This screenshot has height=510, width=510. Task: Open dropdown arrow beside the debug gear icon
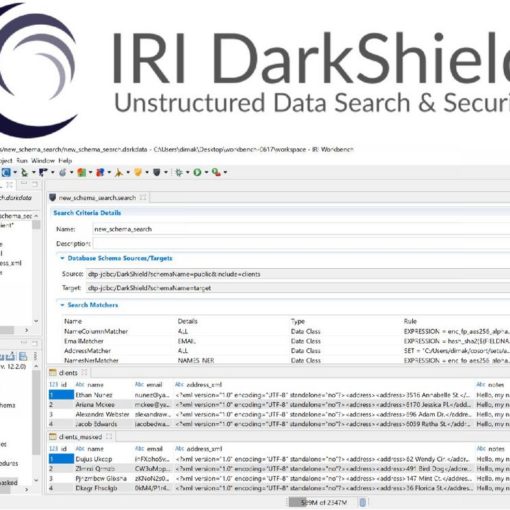pos(187,172)
